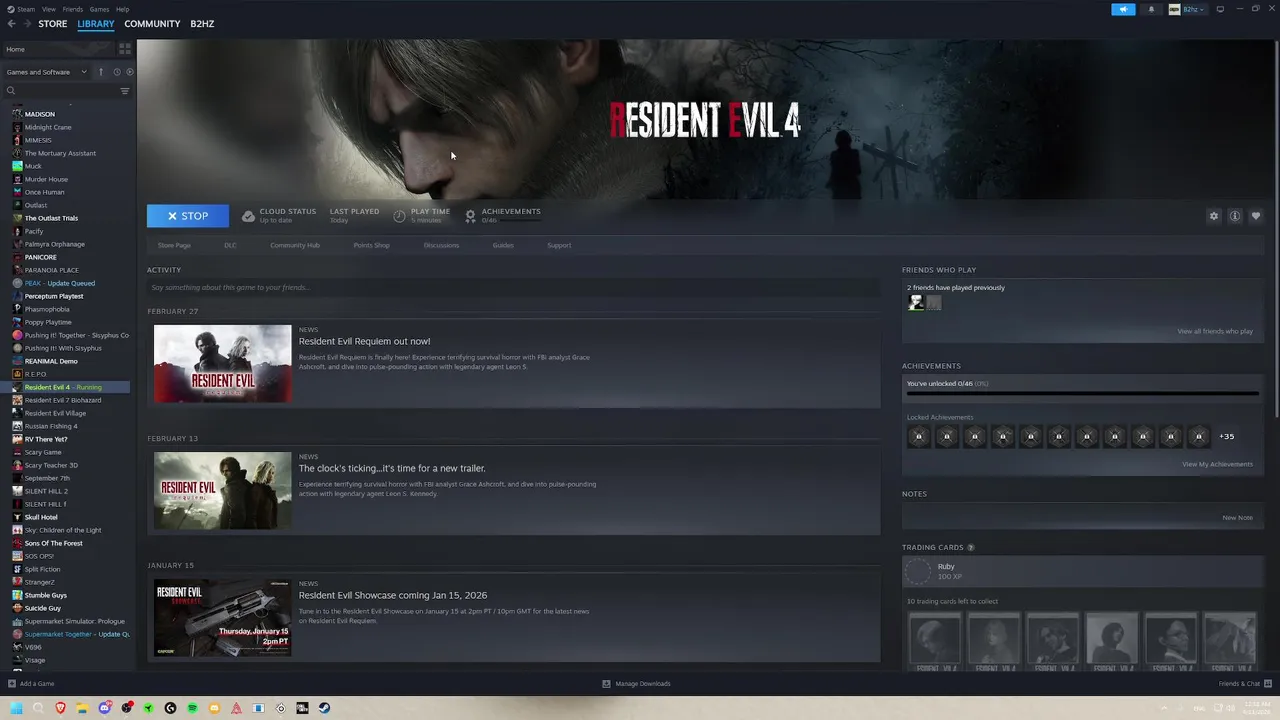Open the Discussions link
The height and width of the screenshot is (720, 1280).
click(441, 245)
